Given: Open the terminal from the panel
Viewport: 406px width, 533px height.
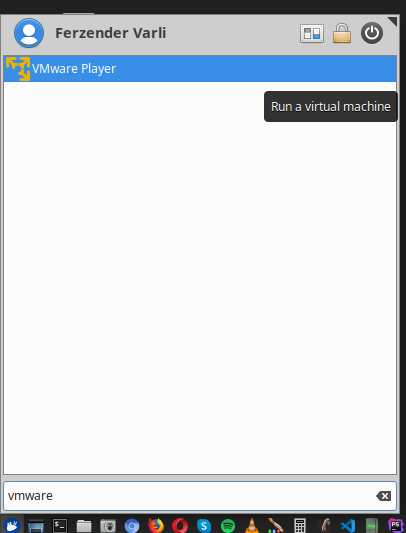Looking at the screenshot, I should (60, 526).
